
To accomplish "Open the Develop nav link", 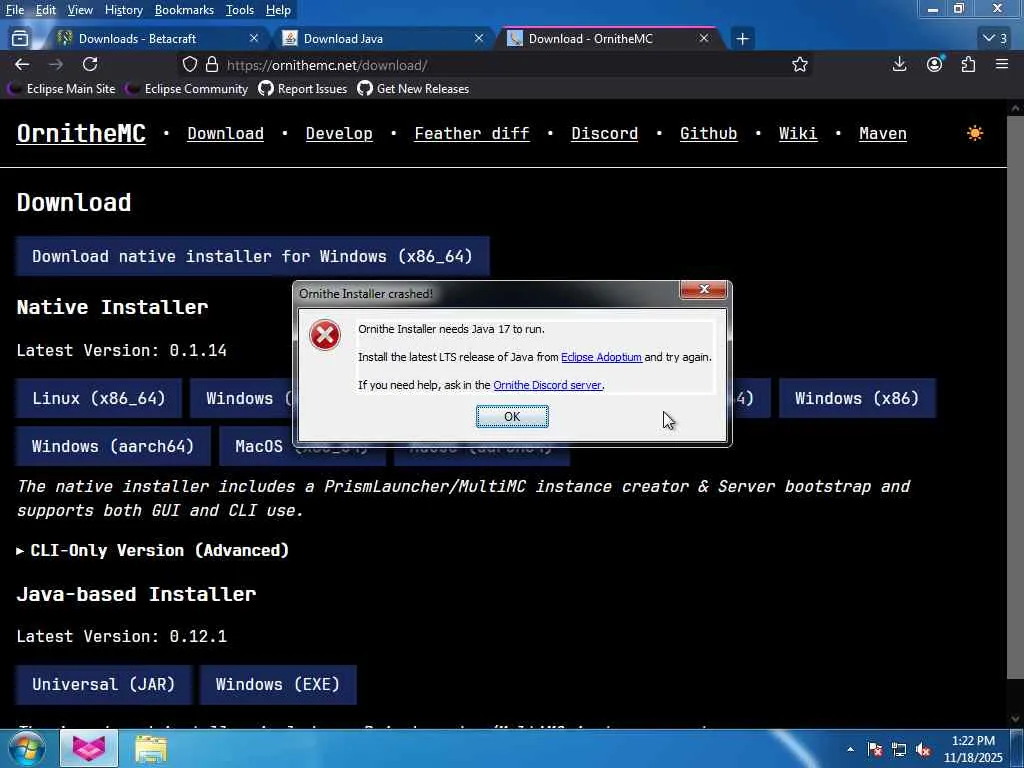I will click(339, 133).
